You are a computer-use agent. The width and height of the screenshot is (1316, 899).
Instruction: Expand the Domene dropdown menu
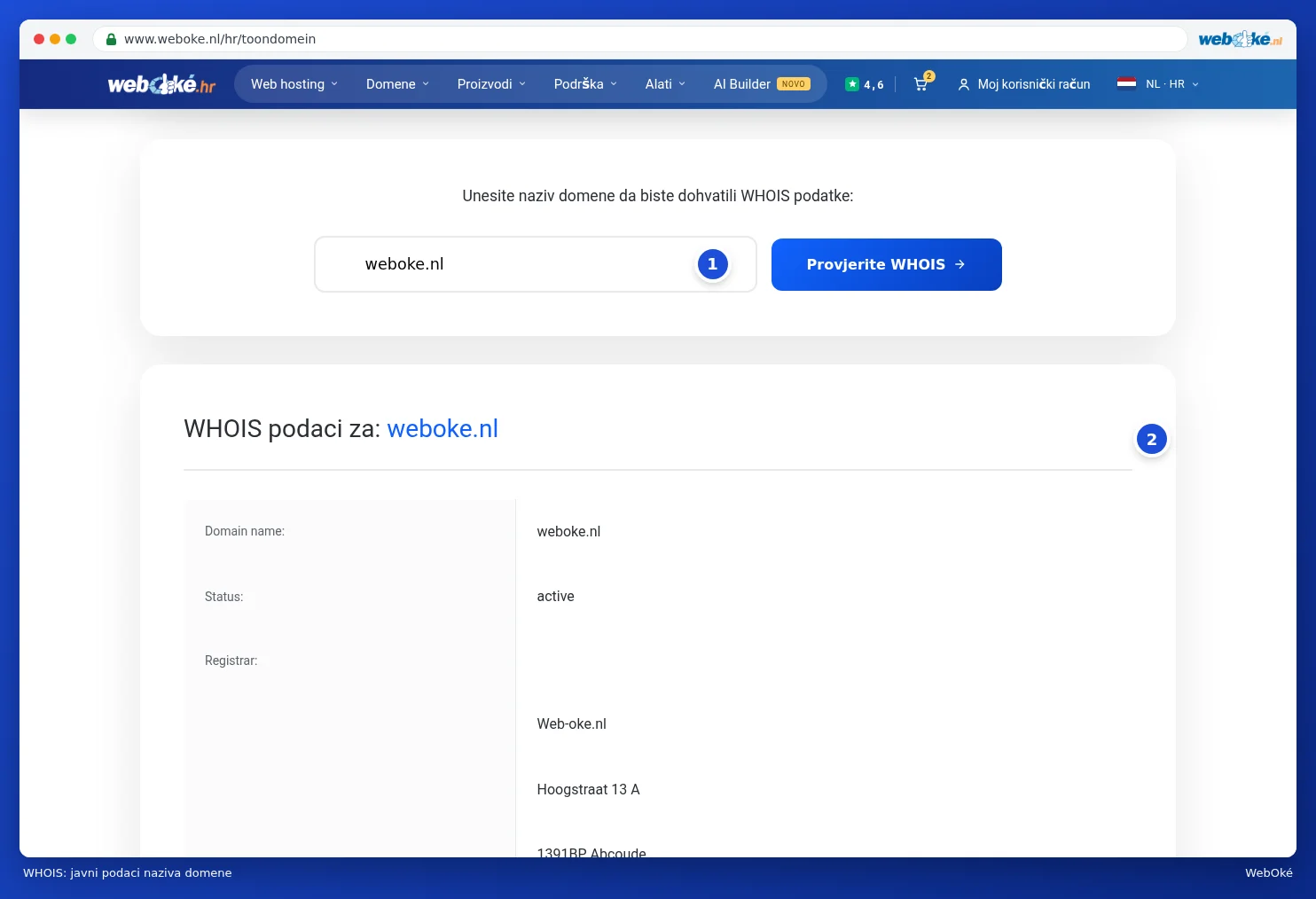coord(397,84)
